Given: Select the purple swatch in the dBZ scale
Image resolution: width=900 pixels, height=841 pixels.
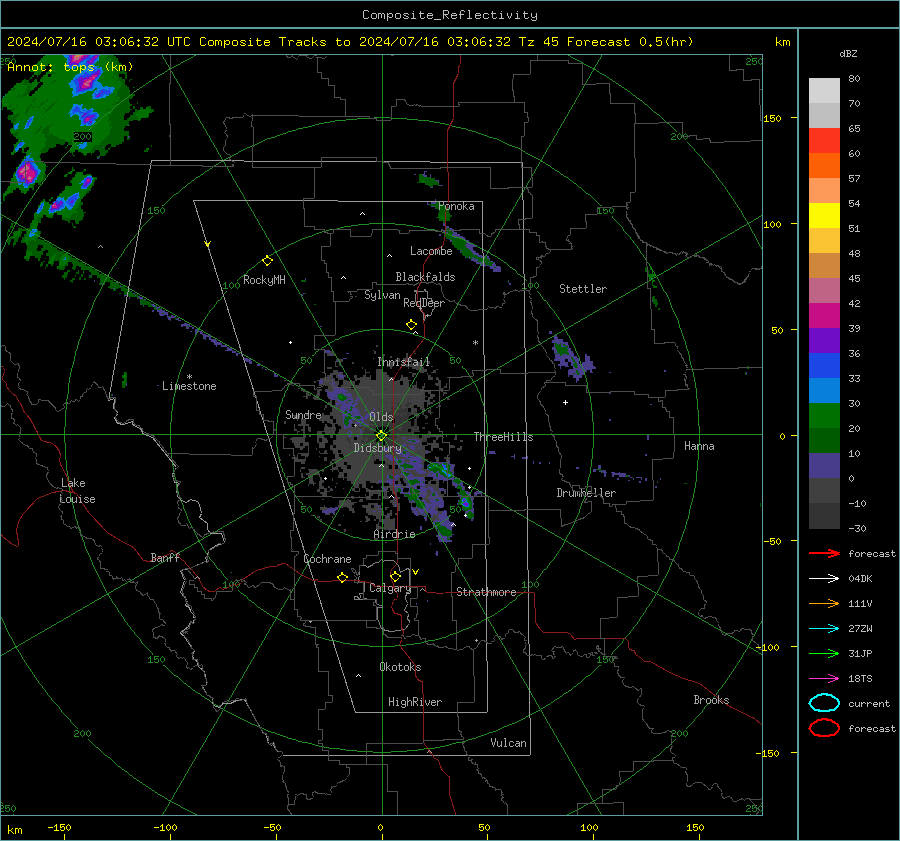Looking at the screenshot, I should (824, 340).
